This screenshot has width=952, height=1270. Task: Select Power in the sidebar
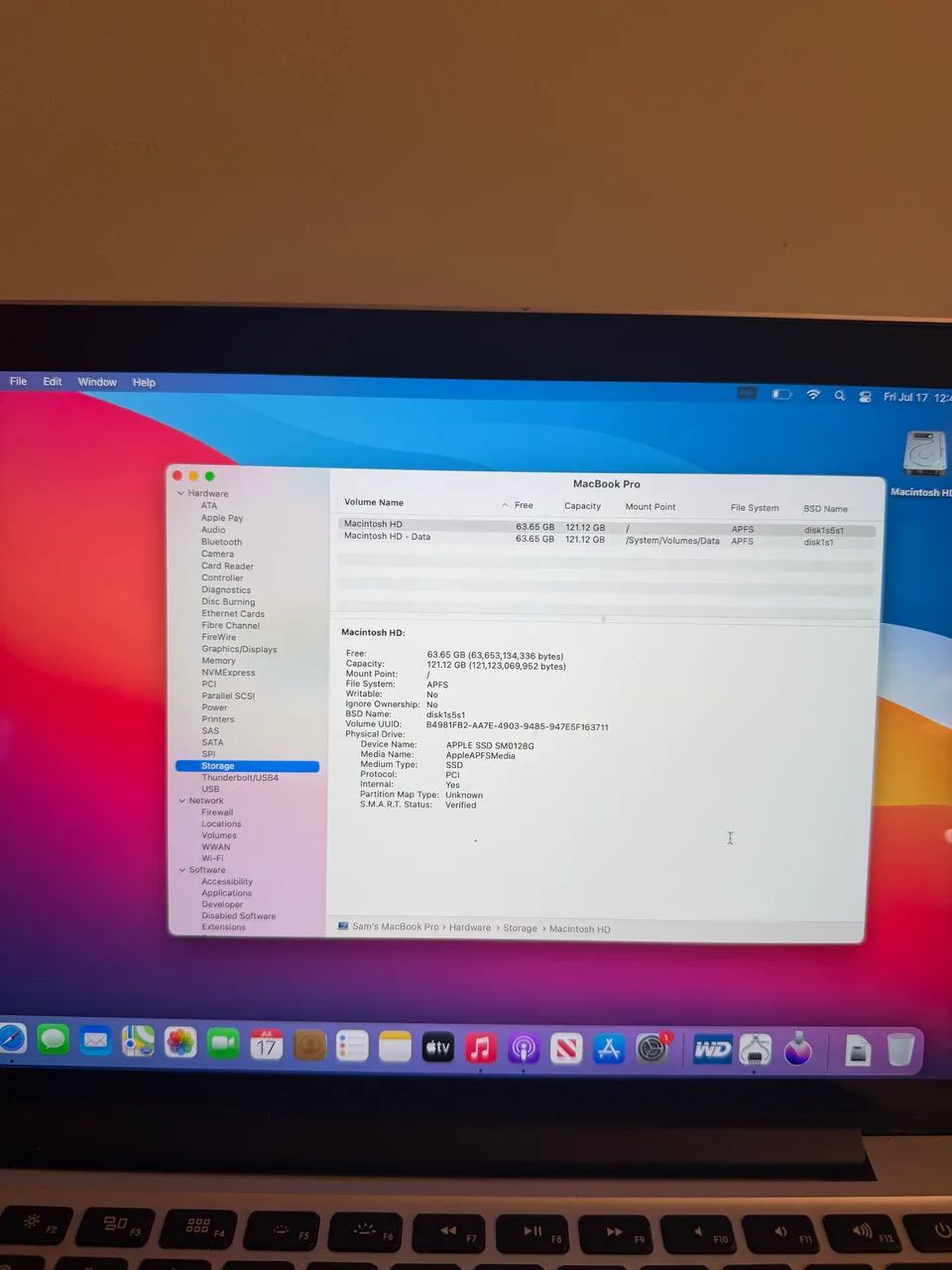(x=214, y=707)
